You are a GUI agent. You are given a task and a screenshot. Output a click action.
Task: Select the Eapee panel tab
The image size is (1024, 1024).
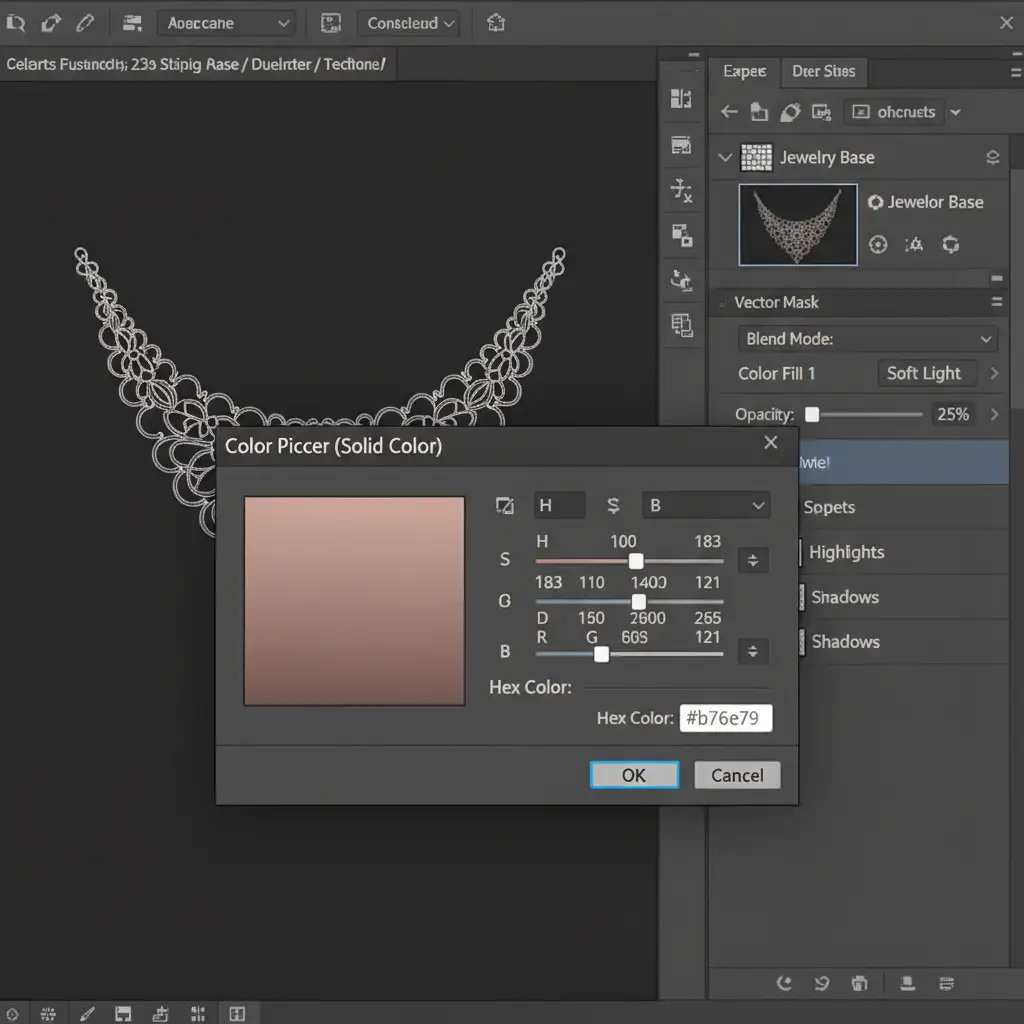[x=744, y=72]
